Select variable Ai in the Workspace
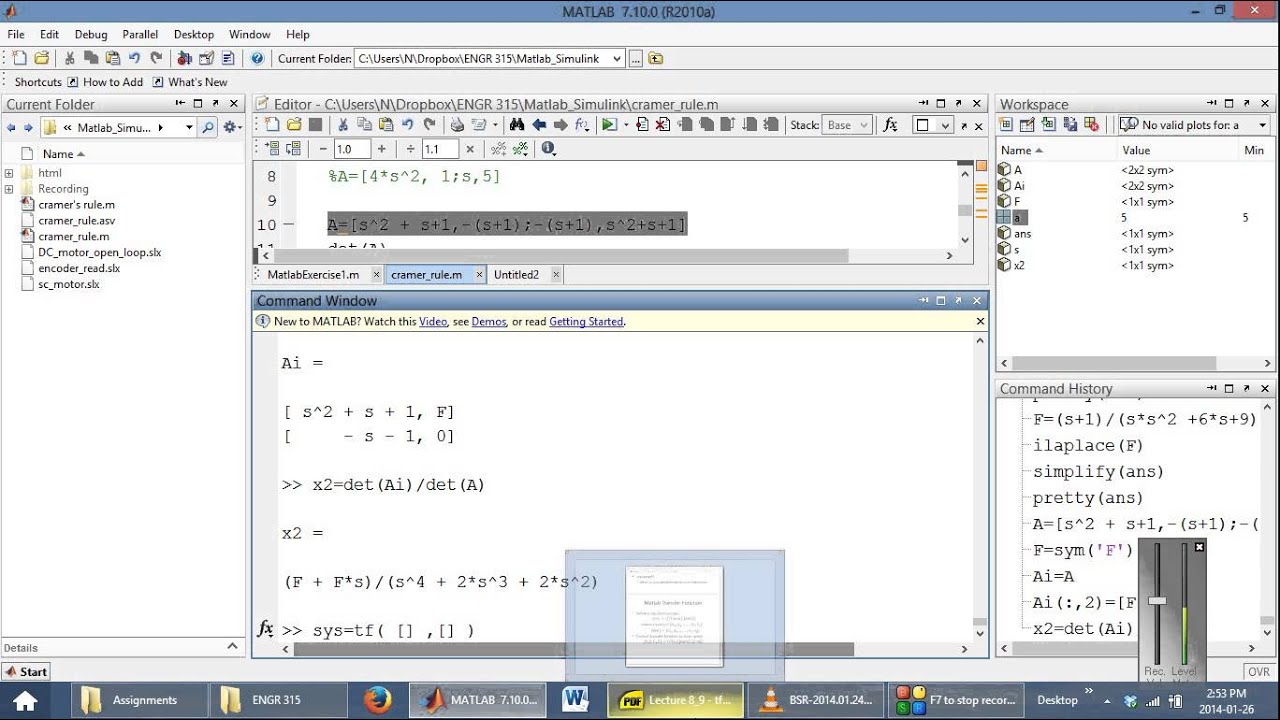The height and width of the screenshot is (720, 1280). [x=1019, y=186]
